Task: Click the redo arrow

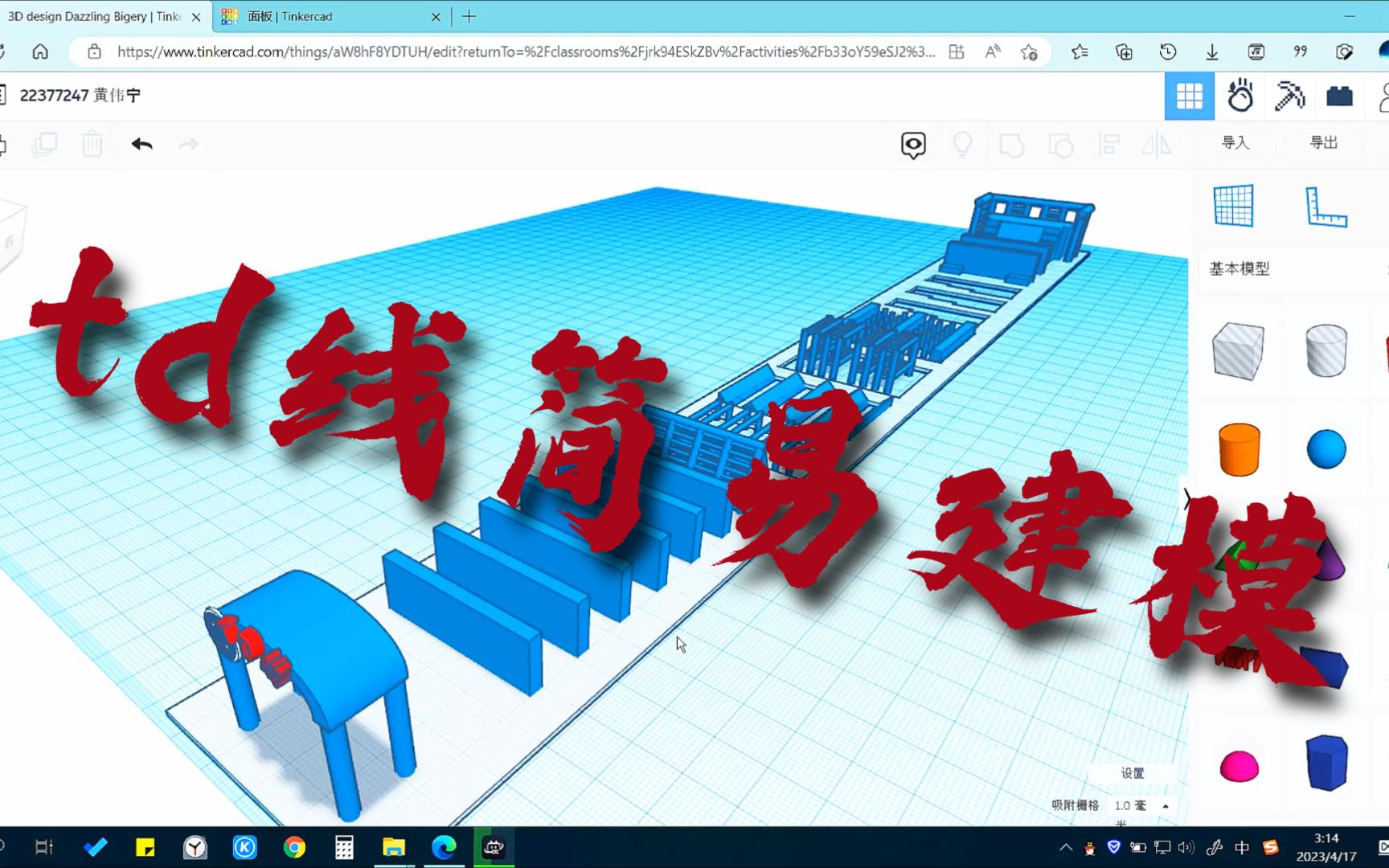Action: pos(189,145)
